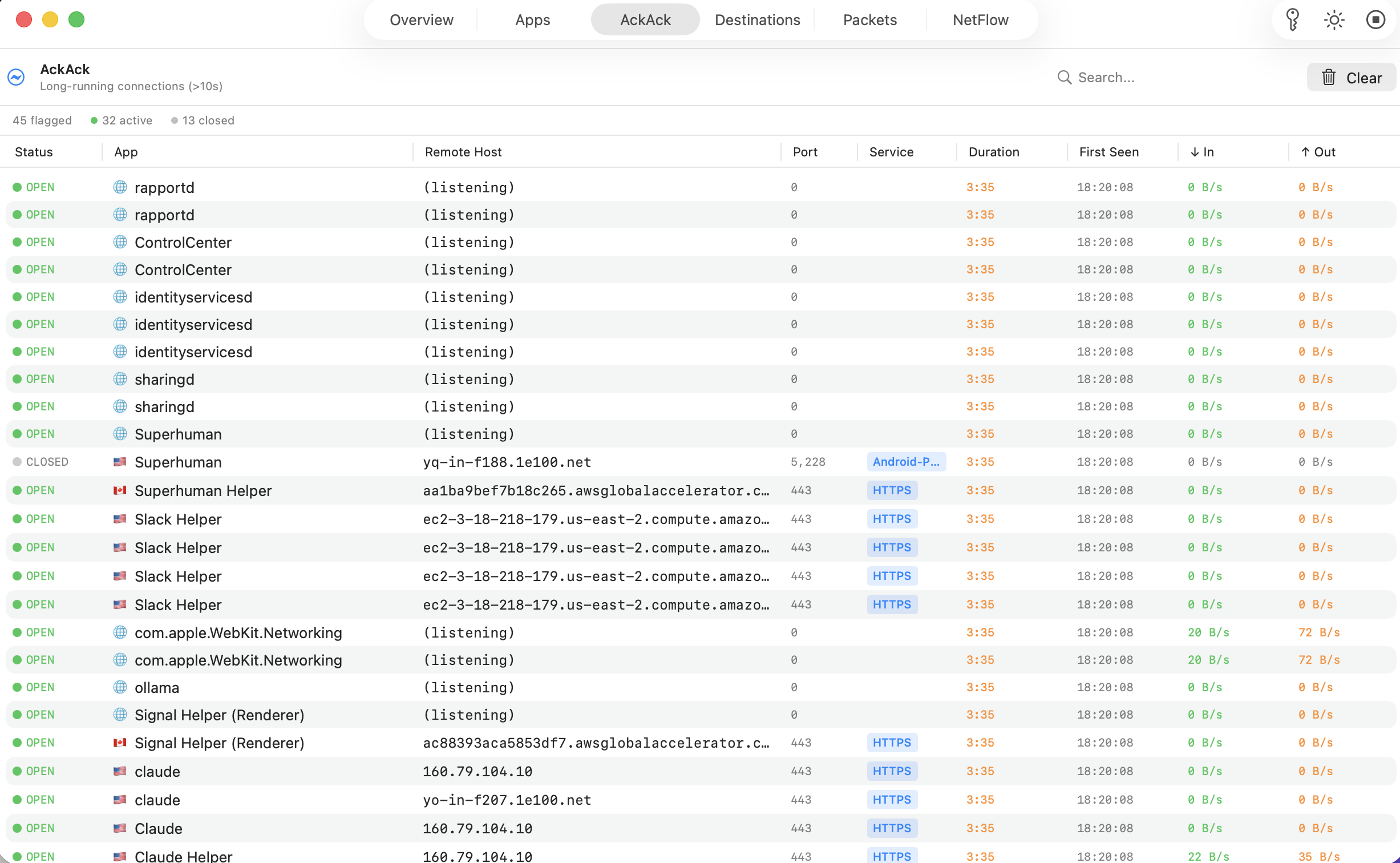The height and width of the screenshot is (863, 1400).
Task: Sort by the Port column header
Action: 805,152
